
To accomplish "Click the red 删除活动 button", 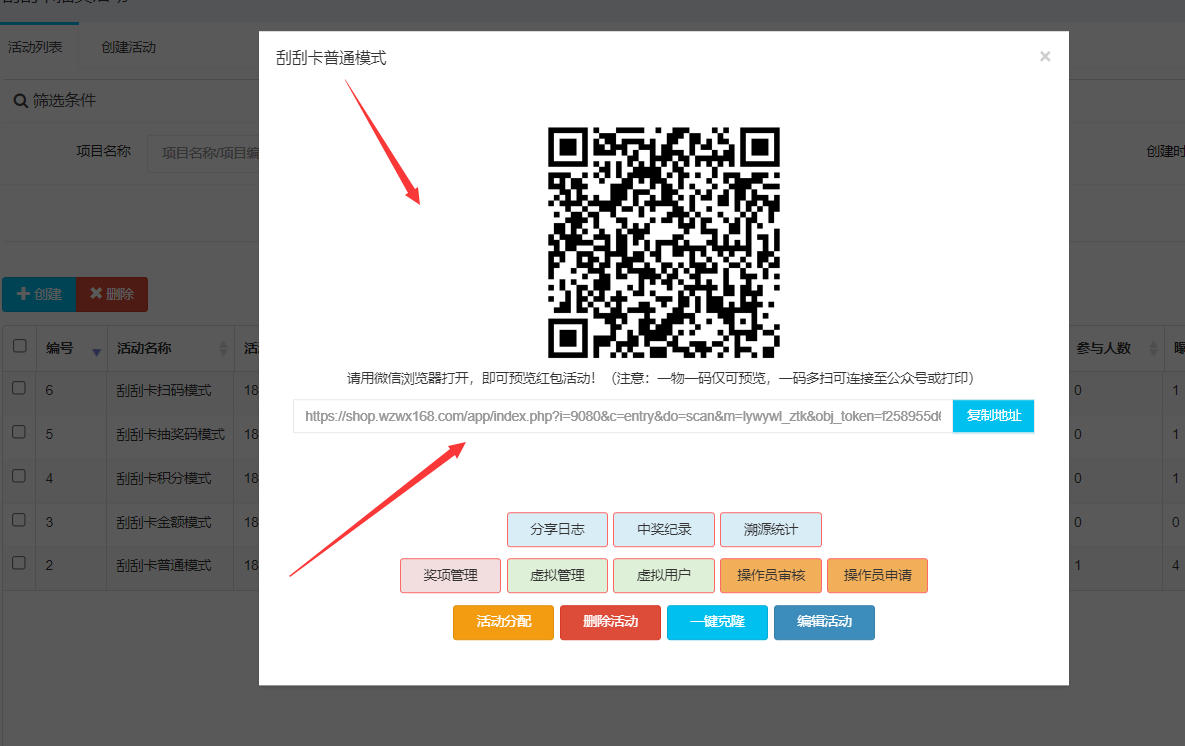I will coord(611,622).
